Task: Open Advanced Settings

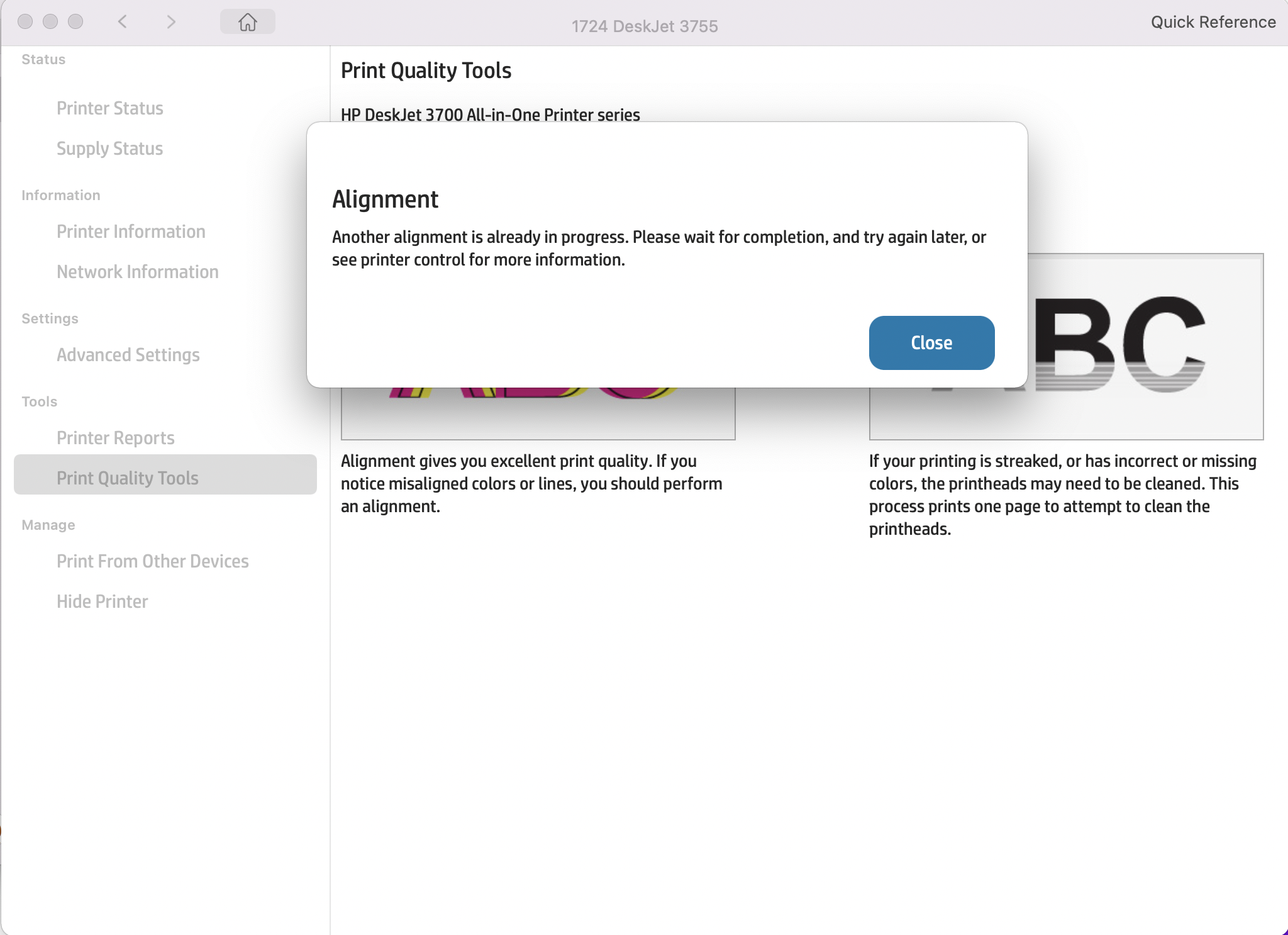Action: (128, 355)
